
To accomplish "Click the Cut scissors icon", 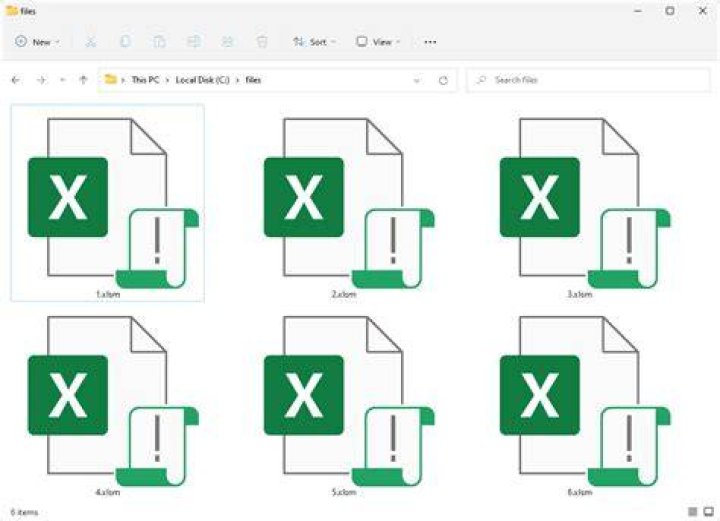I will click(x=90, y=42).
